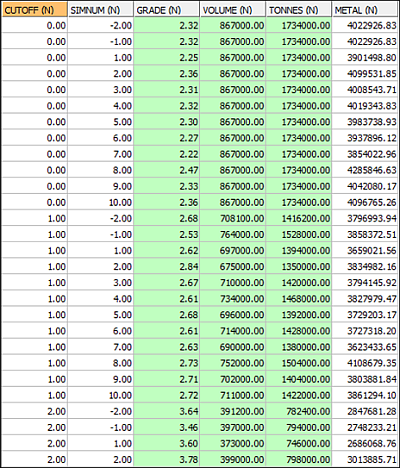This screenshot has width=400, height=468.
Task: Click metal cell 4285846.63
Action: tap(366, 170)
